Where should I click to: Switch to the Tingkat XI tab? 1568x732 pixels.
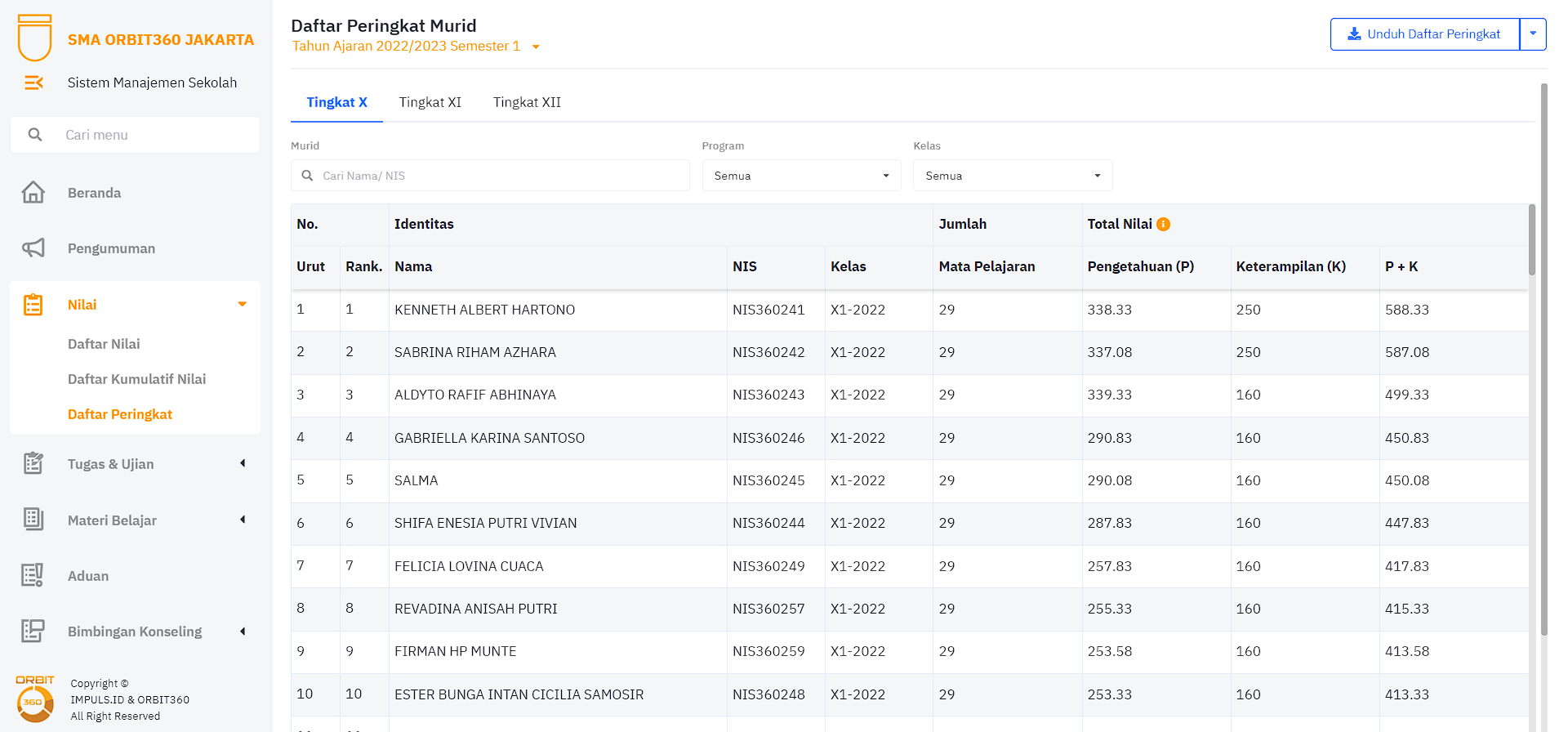pyautogui.click(x=430, y=102)
